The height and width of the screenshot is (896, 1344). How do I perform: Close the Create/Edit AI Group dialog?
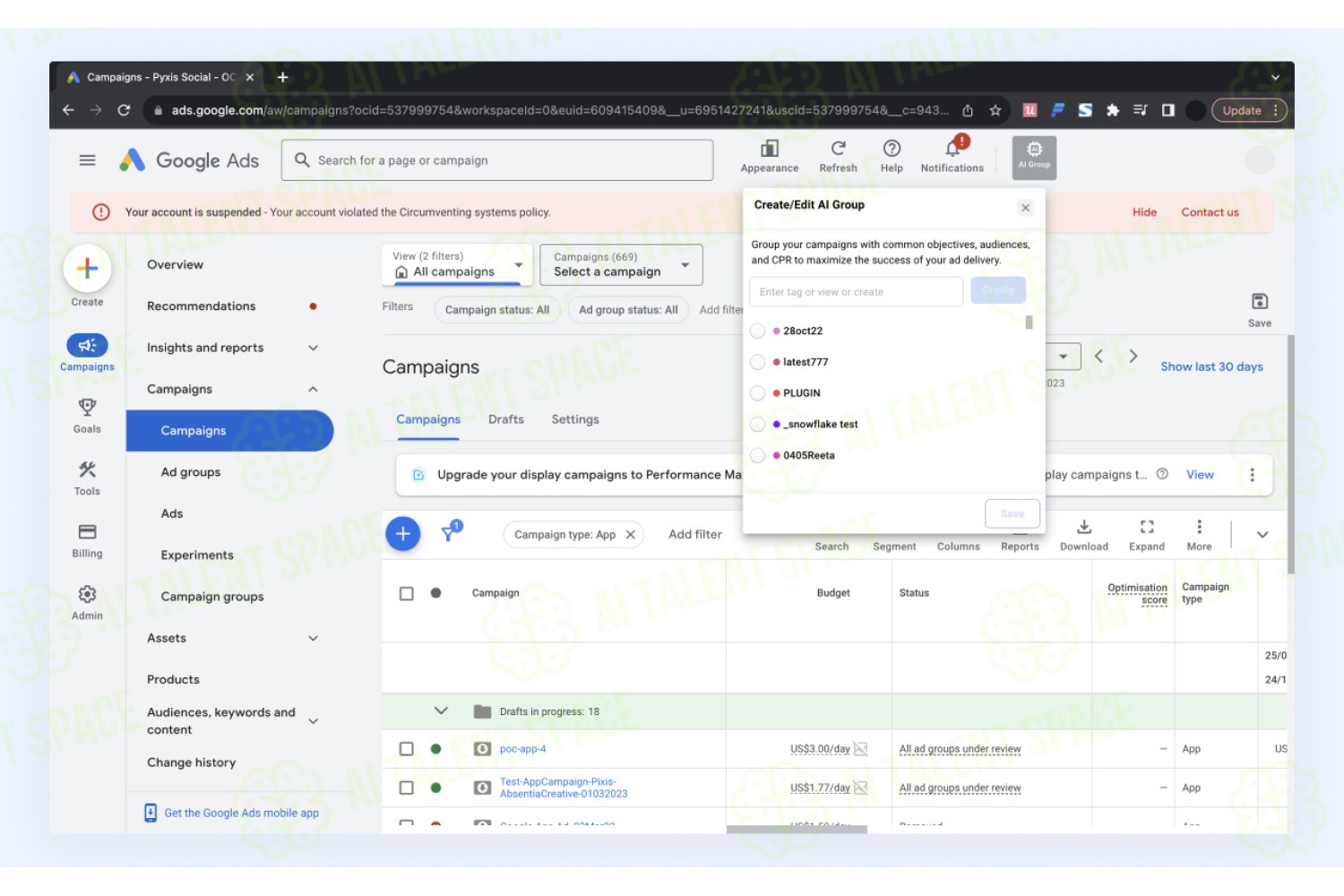point(1026,208)
